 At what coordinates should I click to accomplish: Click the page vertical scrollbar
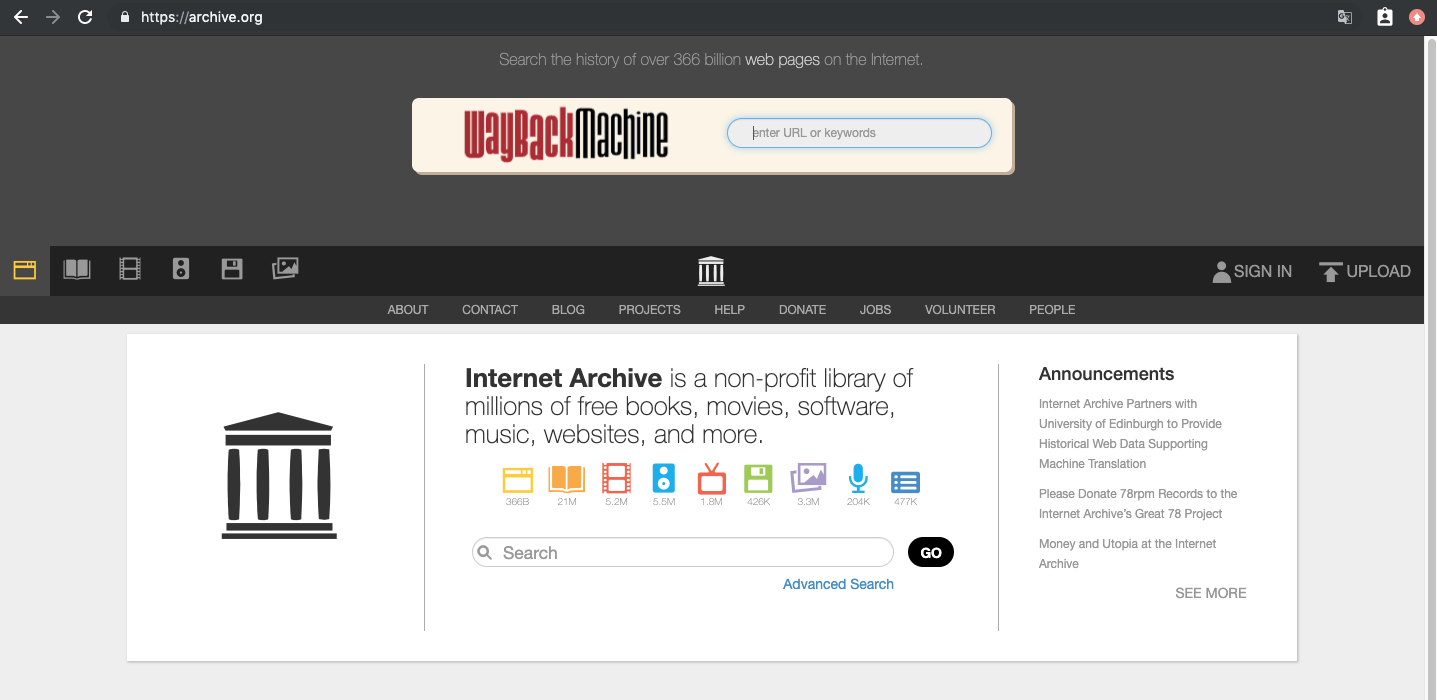[x=1430, y=368]
